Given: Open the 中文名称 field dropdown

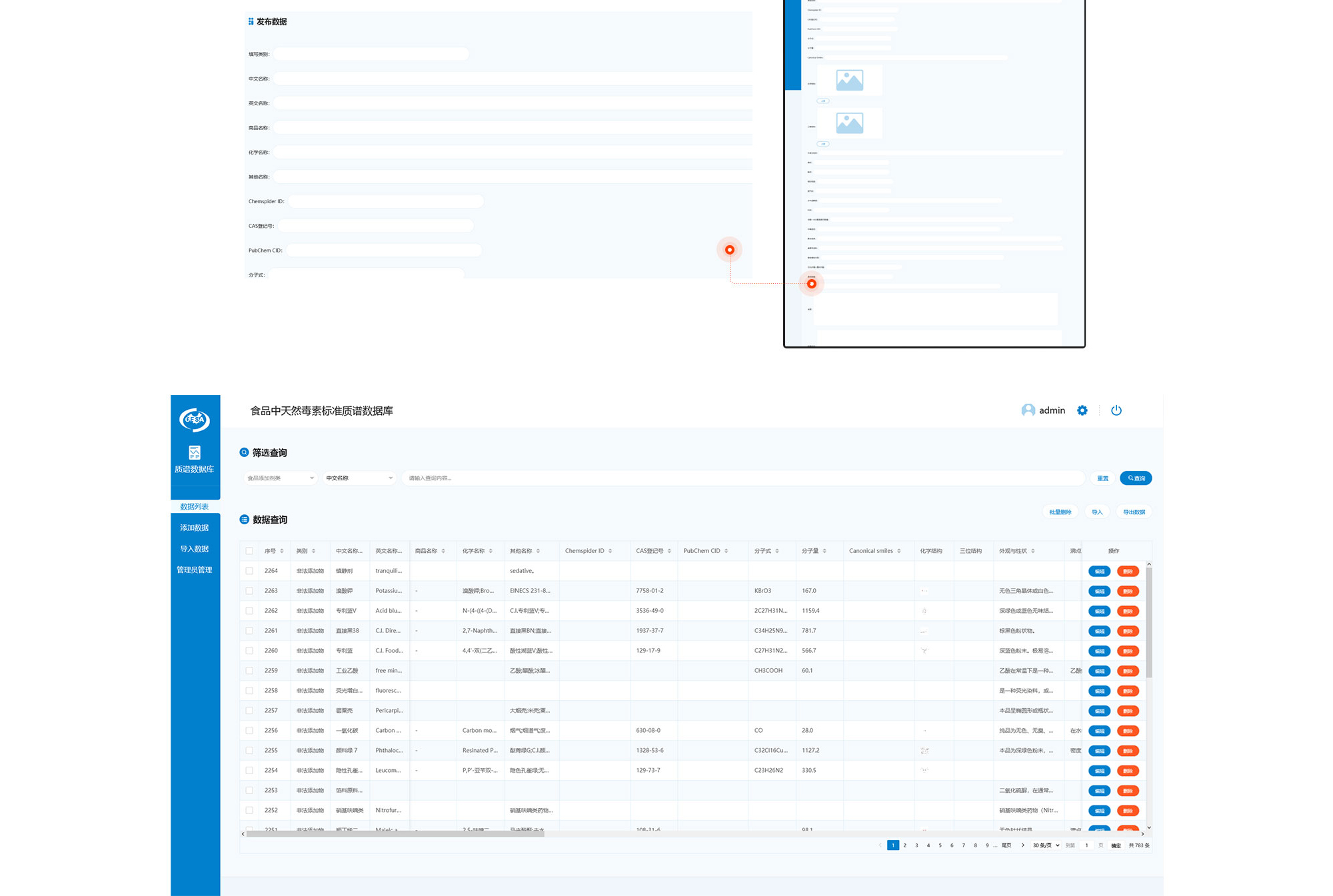Looking at the screenshot, I should click(359, 478).
